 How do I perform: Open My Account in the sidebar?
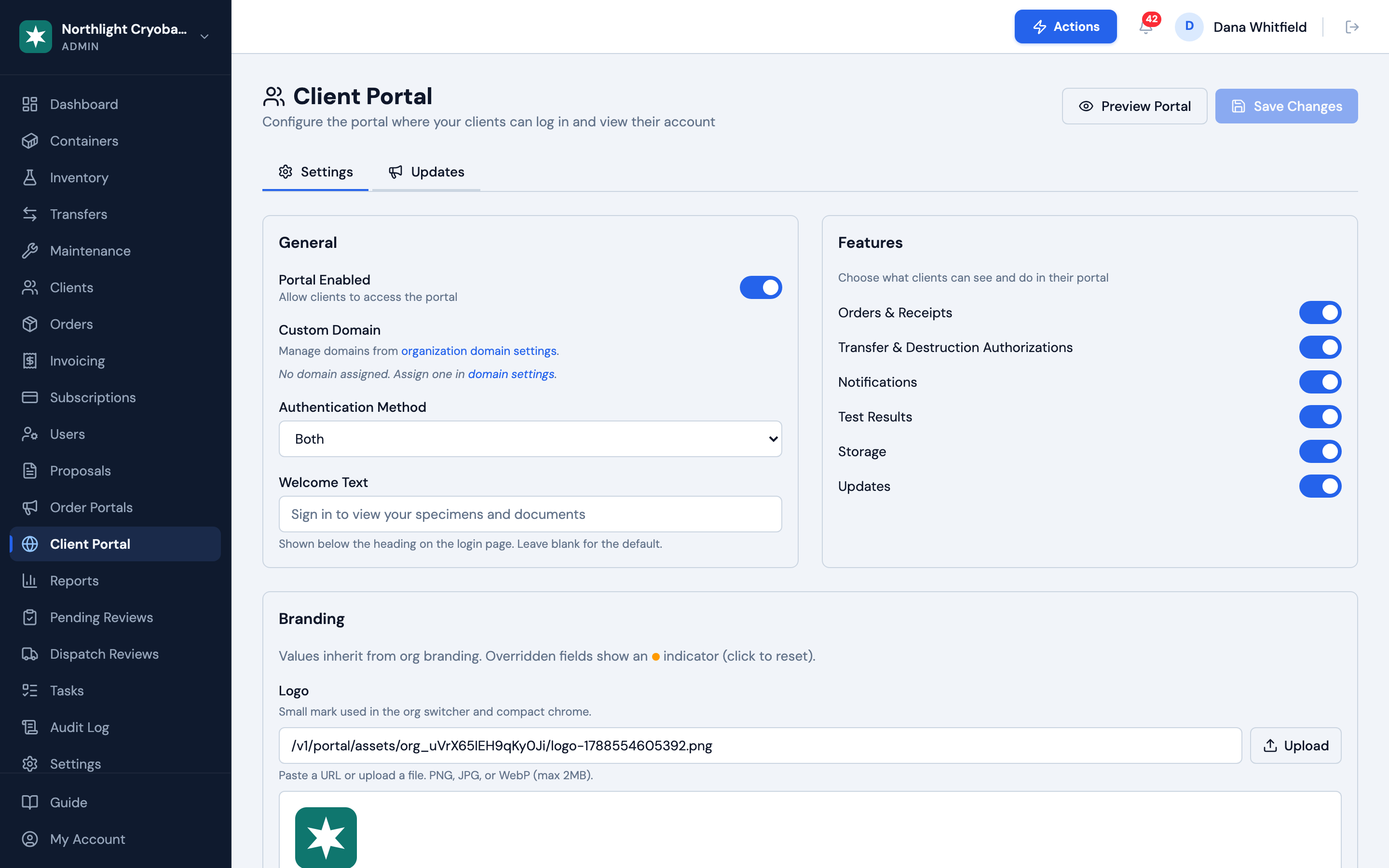coord(115,839)
